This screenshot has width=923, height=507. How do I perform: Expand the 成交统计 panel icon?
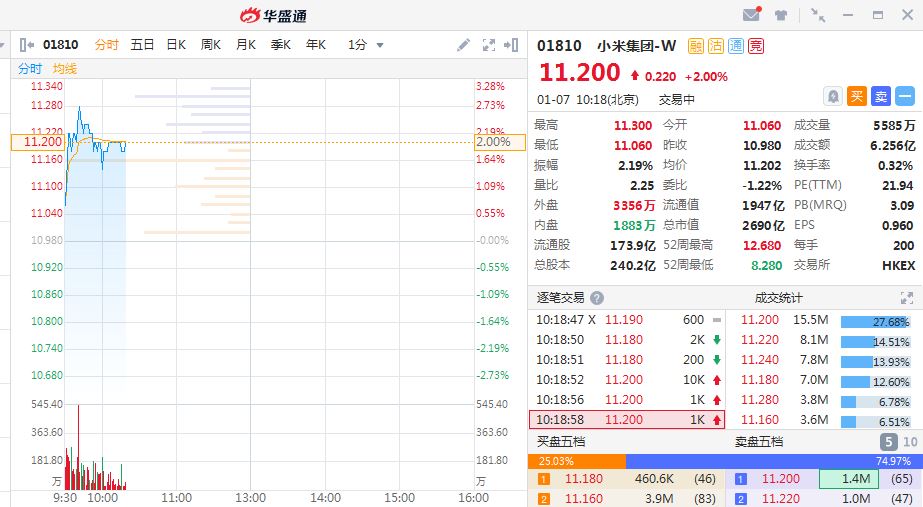pos(907,298)
